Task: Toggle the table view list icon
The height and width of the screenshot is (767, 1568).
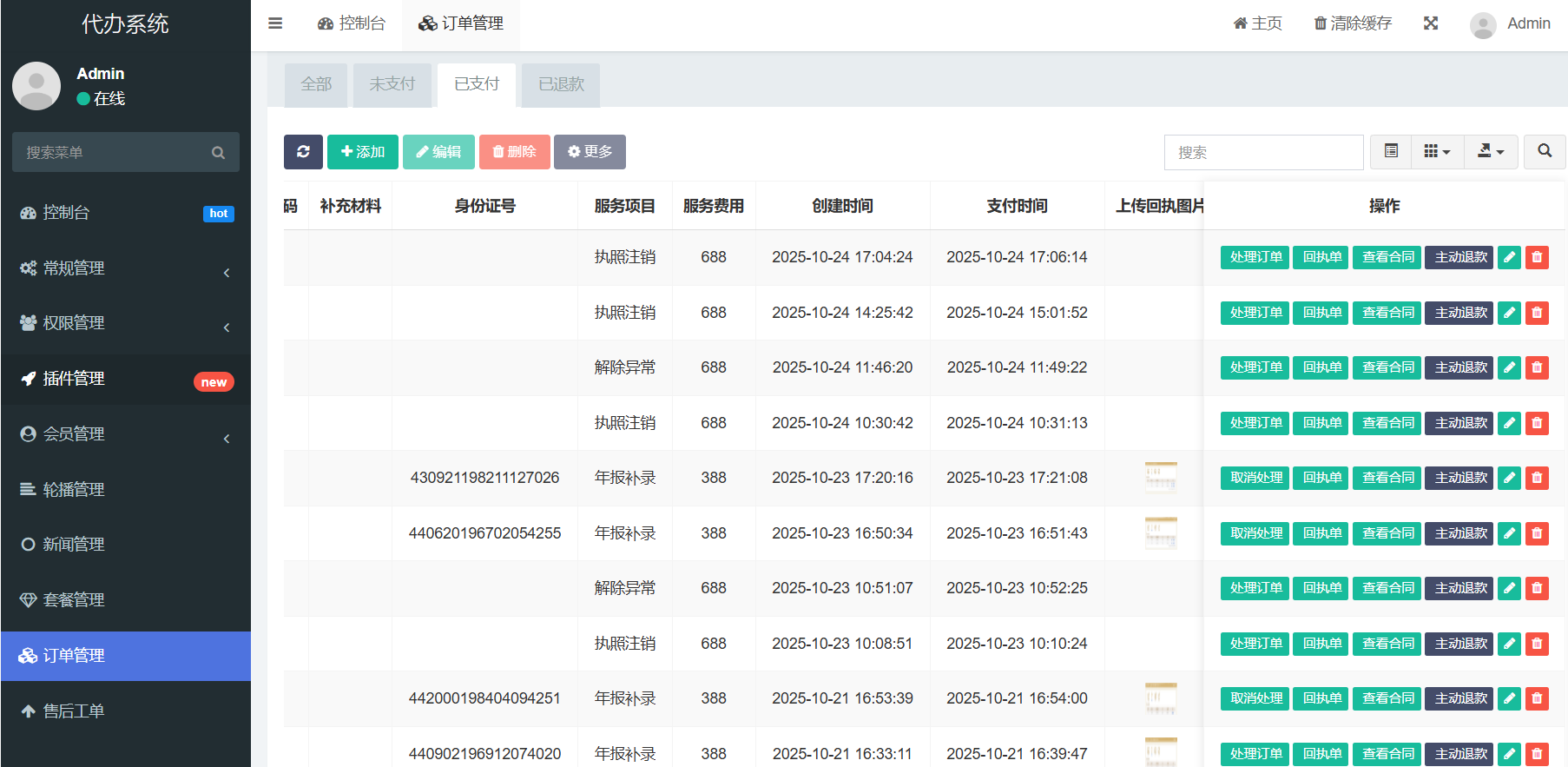Action: (x=1391, y=151)
